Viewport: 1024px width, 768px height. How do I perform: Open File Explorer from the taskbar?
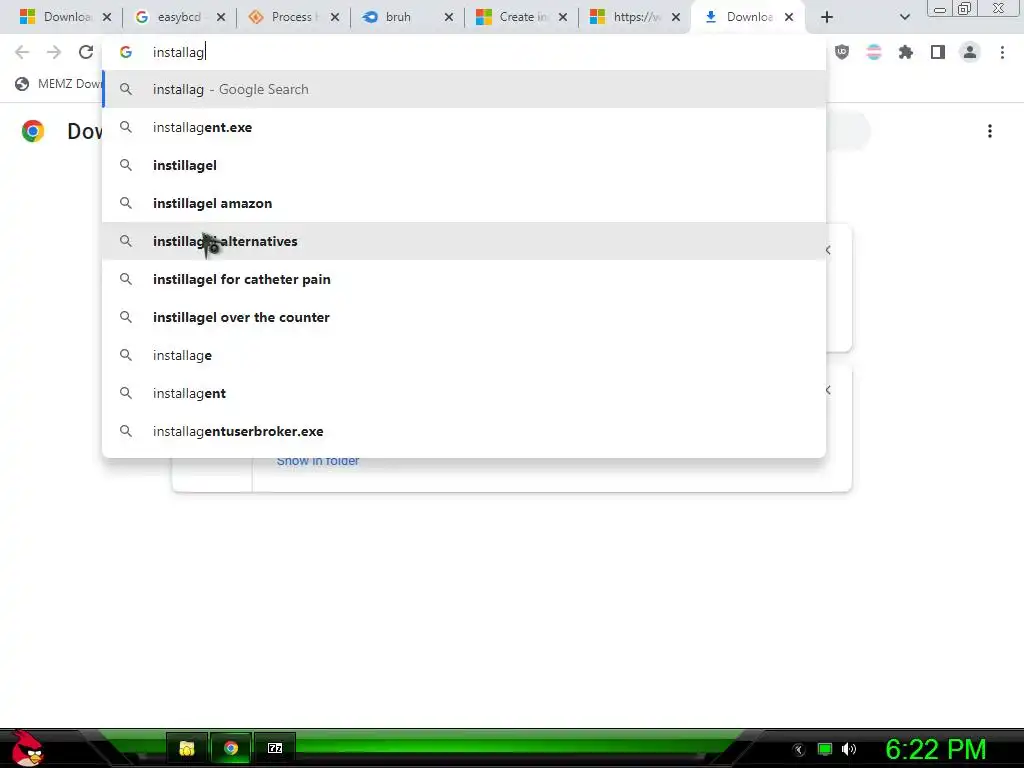[x=187, y=748]
